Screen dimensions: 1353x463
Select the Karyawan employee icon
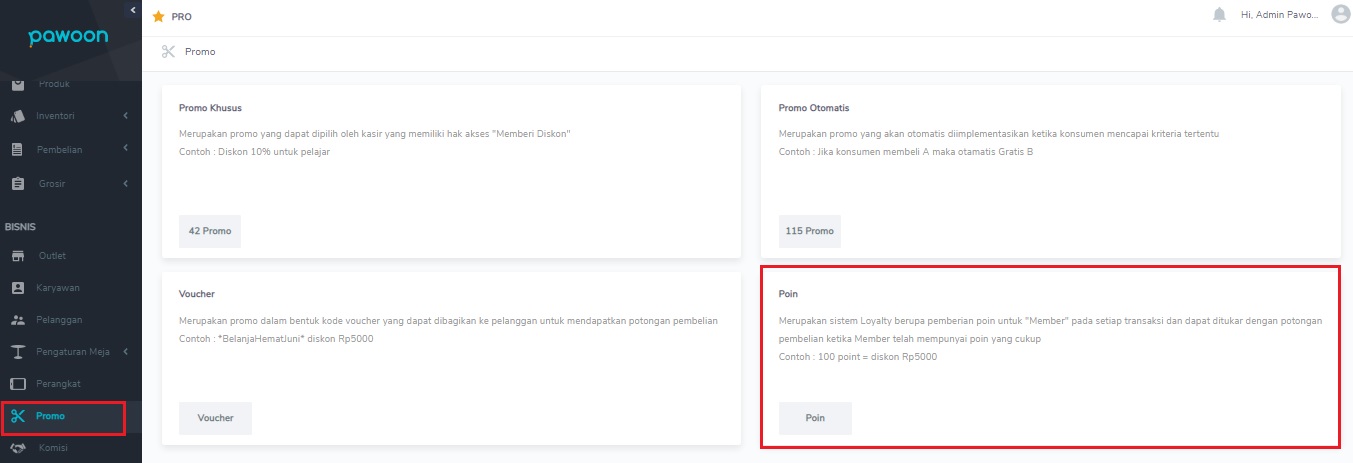click(x=17, y=288)
